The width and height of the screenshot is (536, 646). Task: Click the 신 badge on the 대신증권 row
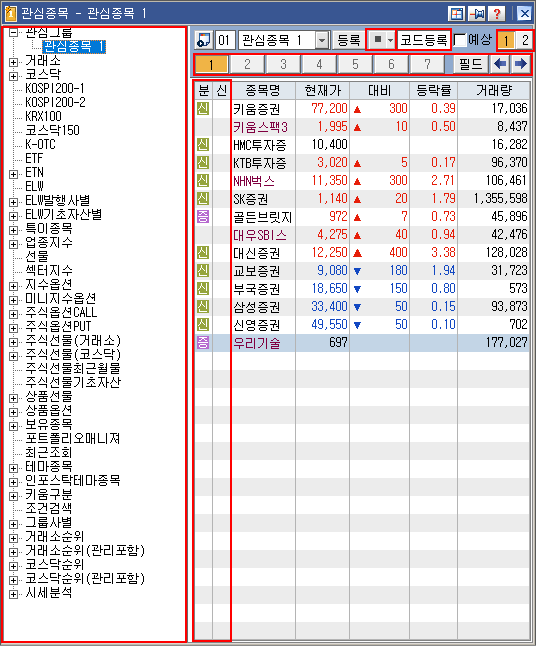pos(203,253)
